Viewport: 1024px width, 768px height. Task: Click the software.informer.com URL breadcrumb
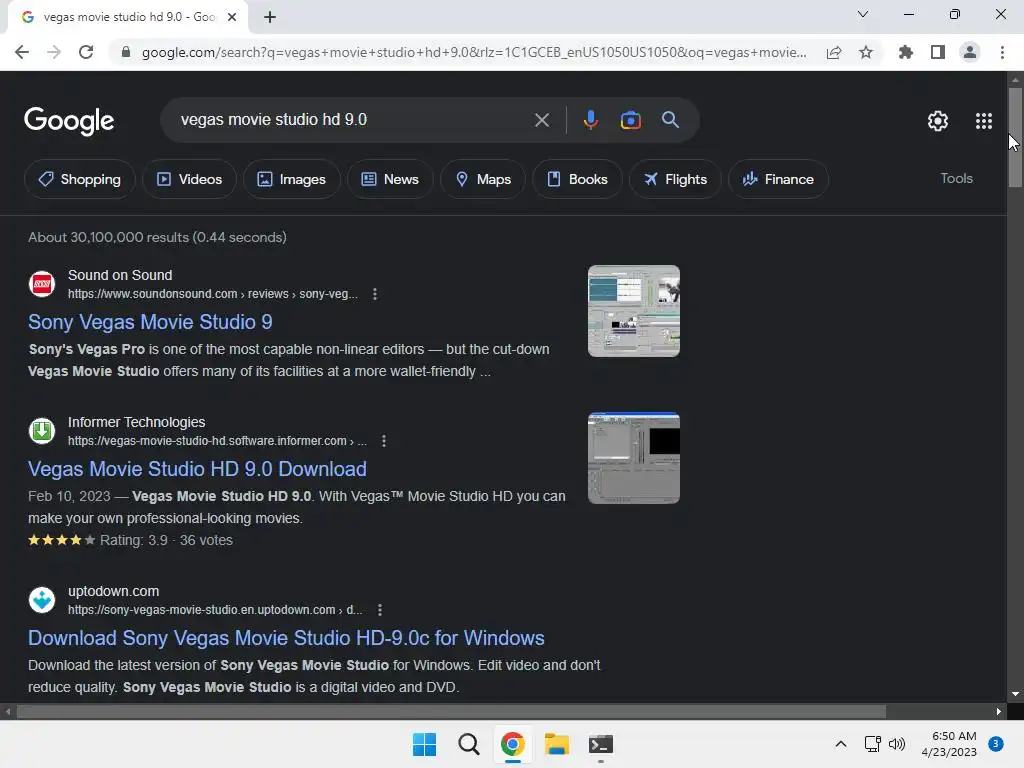[217, 441]
